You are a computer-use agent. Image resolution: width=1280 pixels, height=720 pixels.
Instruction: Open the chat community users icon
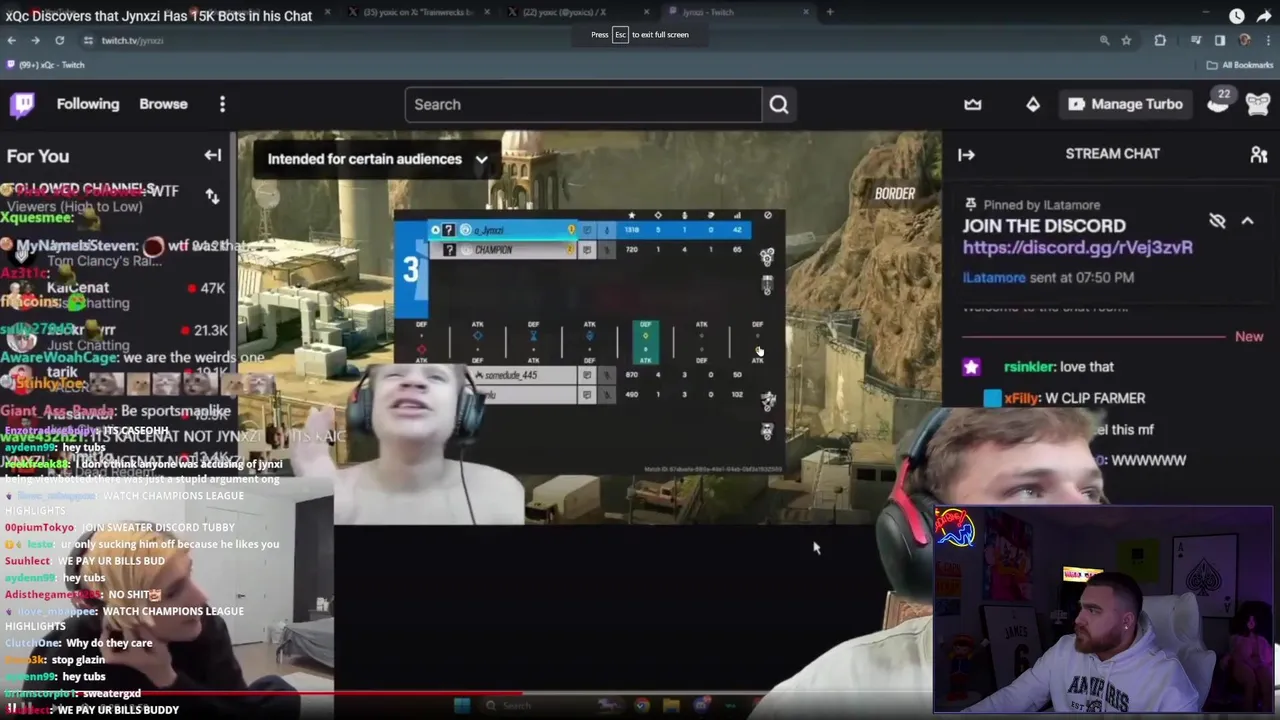tap(1259, 154)
